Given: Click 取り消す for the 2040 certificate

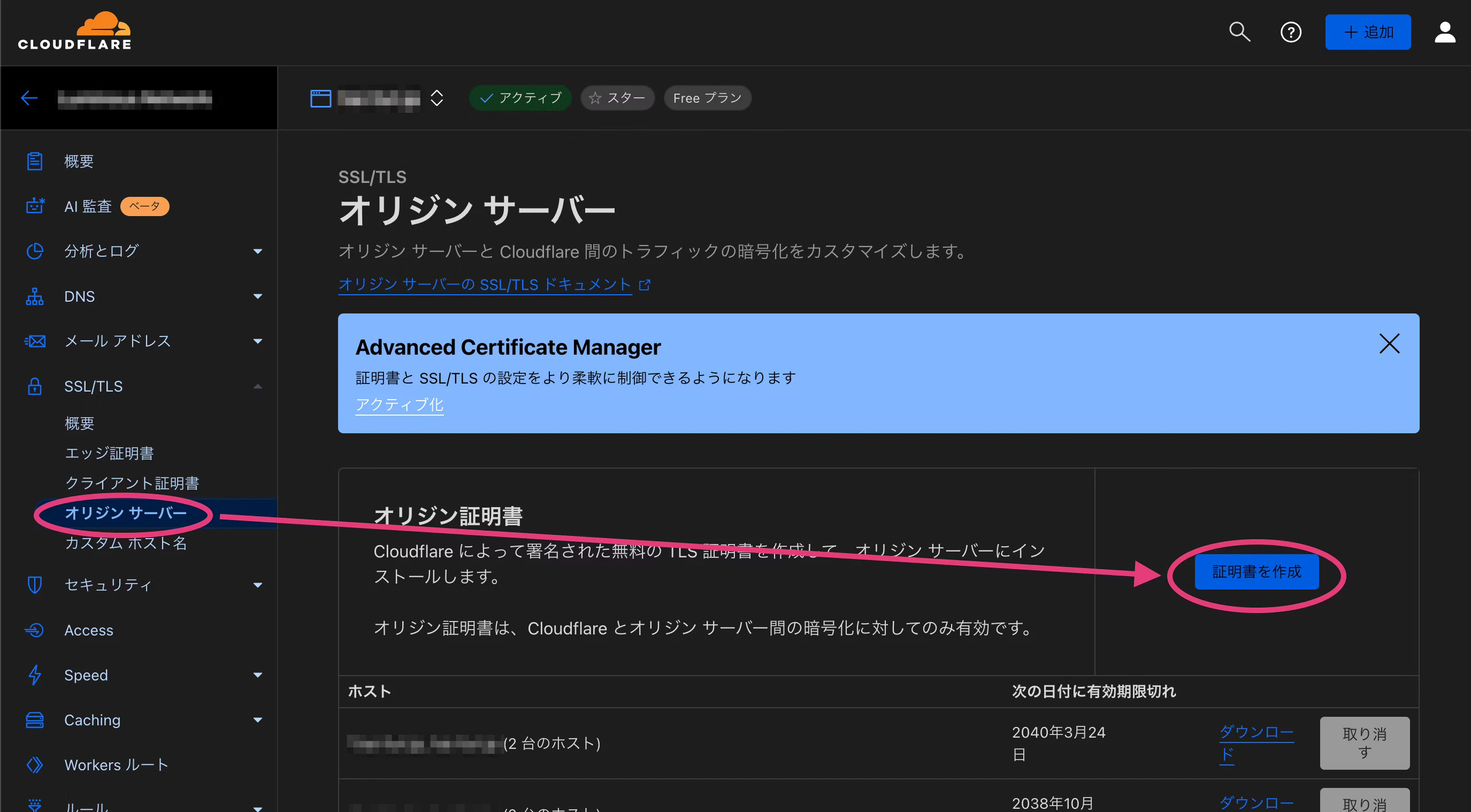Looking at the screenshot, I should (x=1364, y=743).
